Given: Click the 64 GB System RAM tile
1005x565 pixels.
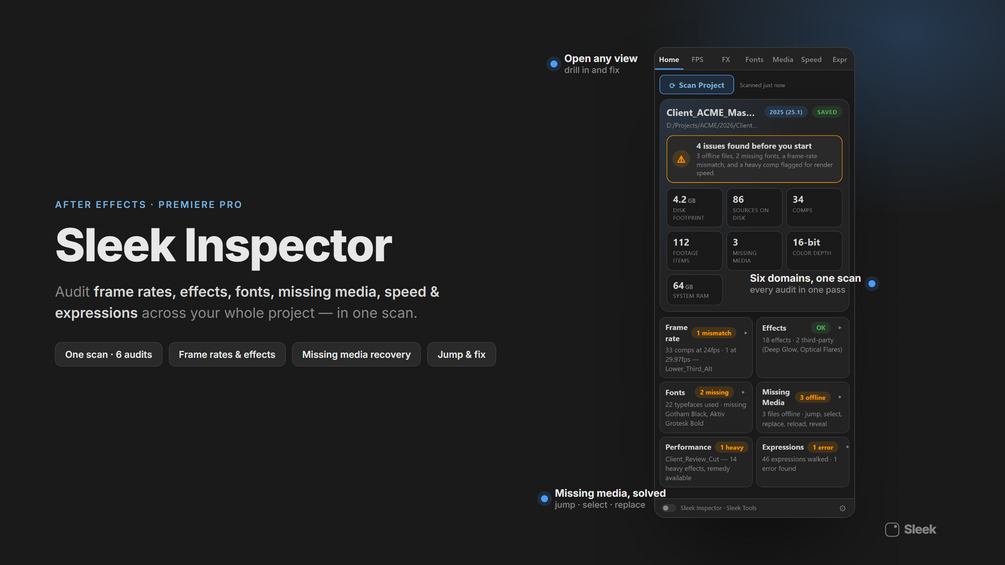Looking at the screenshot, I should click(x=694, y=290).
